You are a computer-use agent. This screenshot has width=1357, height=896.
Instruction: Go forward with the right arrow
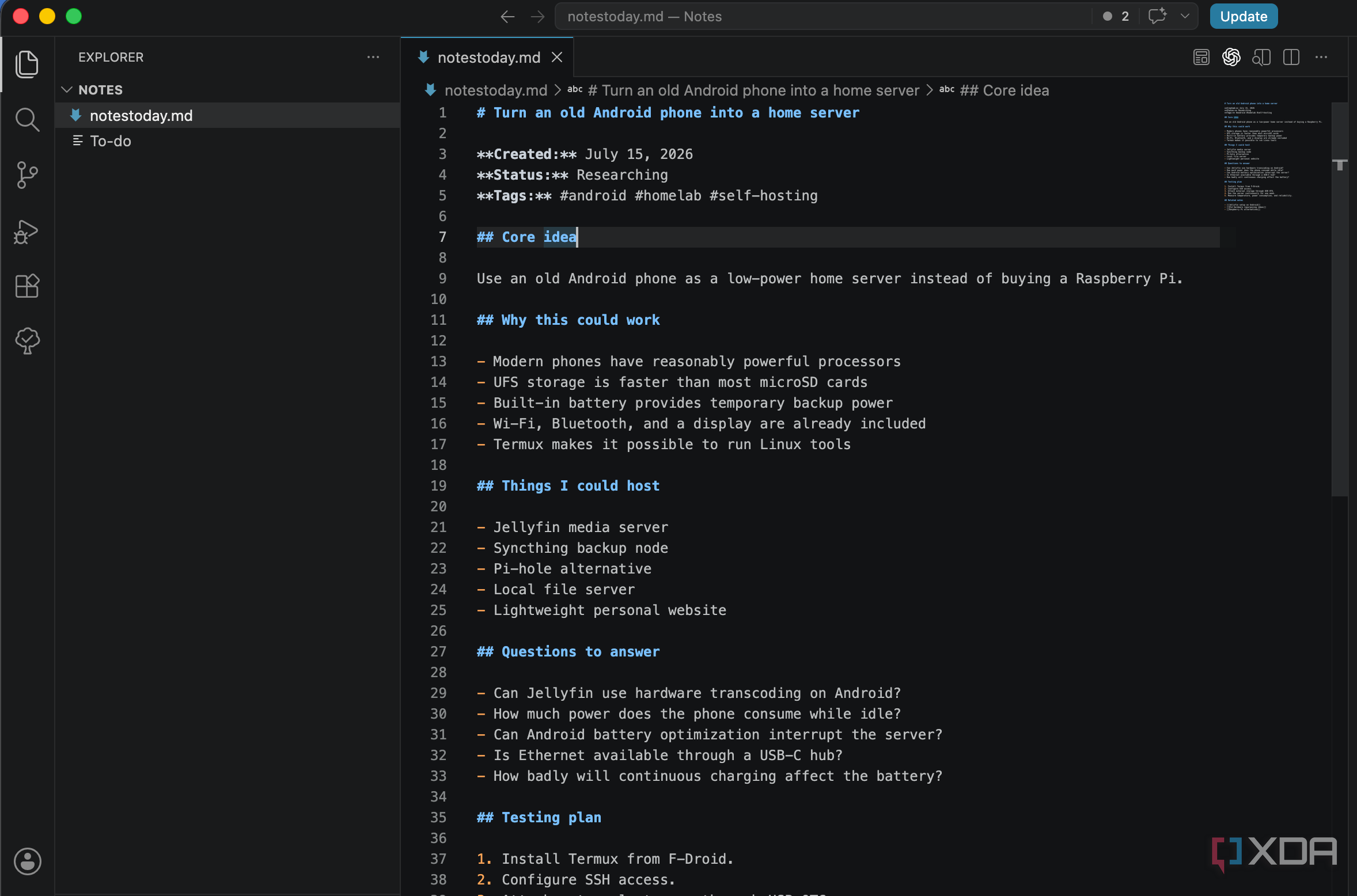(x=537, y=17)
